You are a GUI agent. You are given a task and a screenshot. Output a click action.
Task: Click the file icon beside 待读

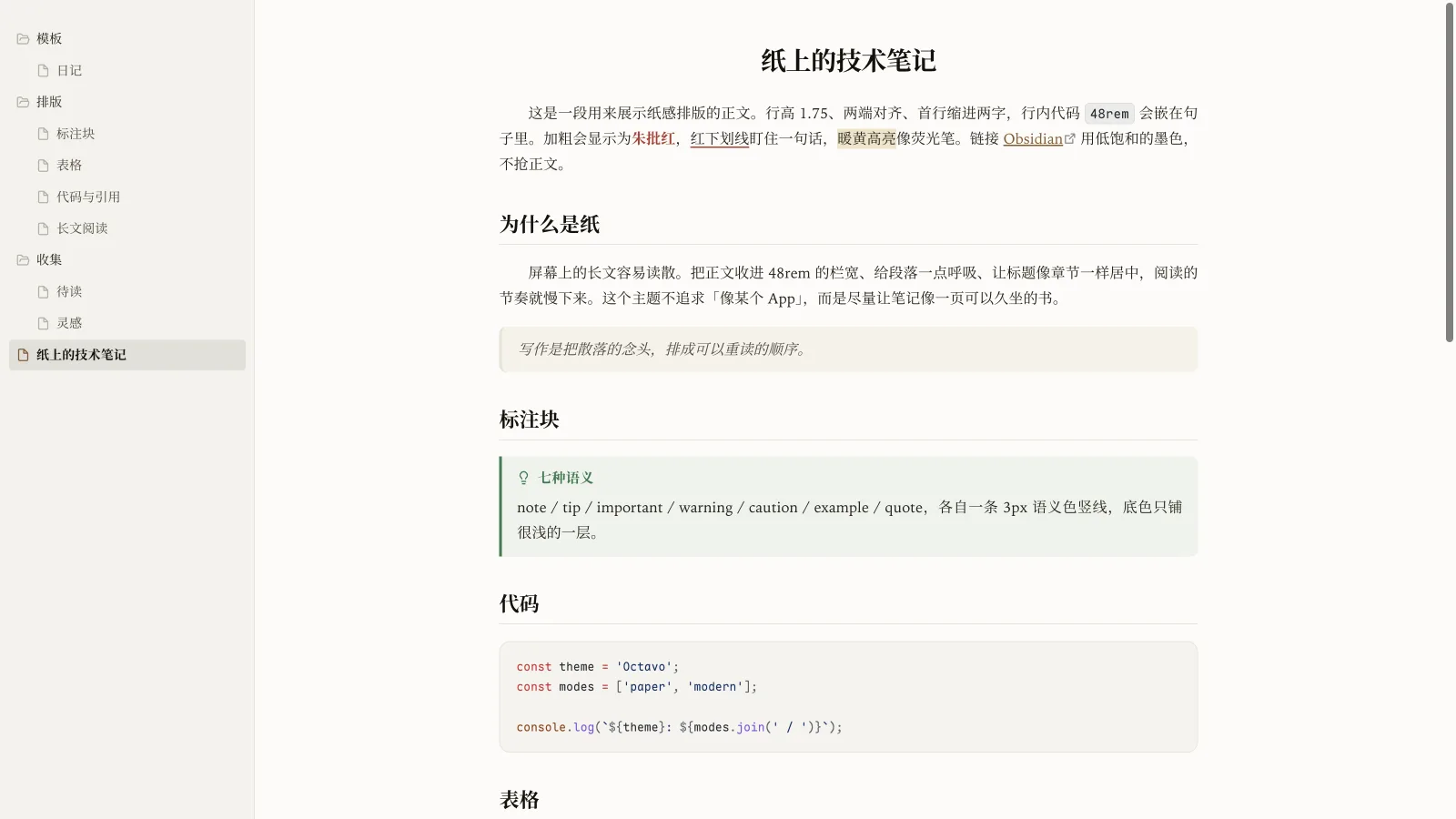pyautogui.click(x=43, y=291)
